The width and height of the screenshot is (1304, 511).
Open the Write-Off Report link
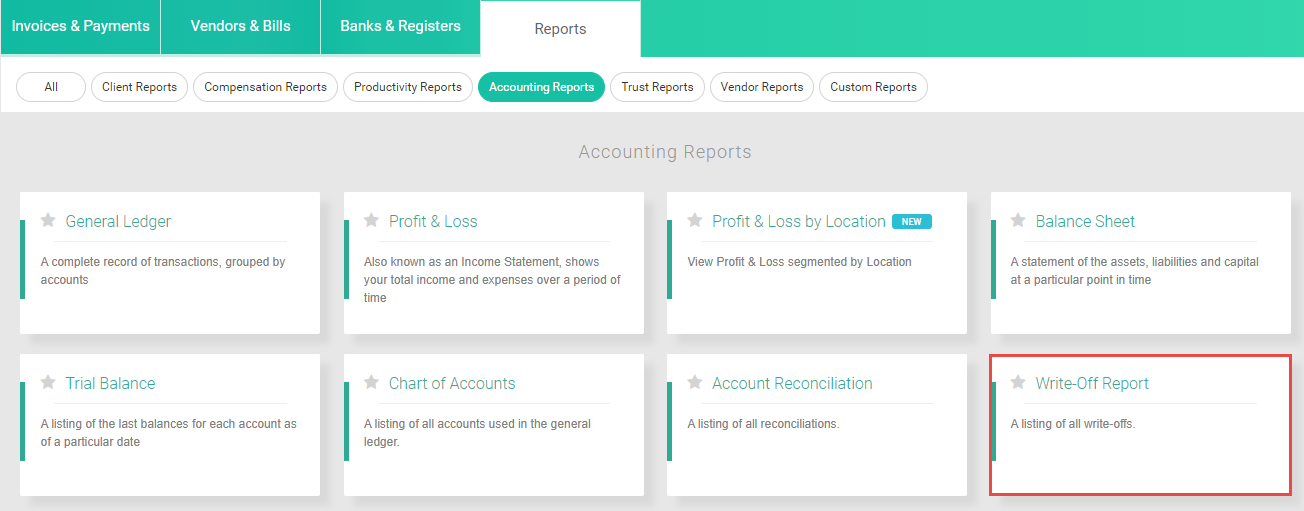[1092, 383]
